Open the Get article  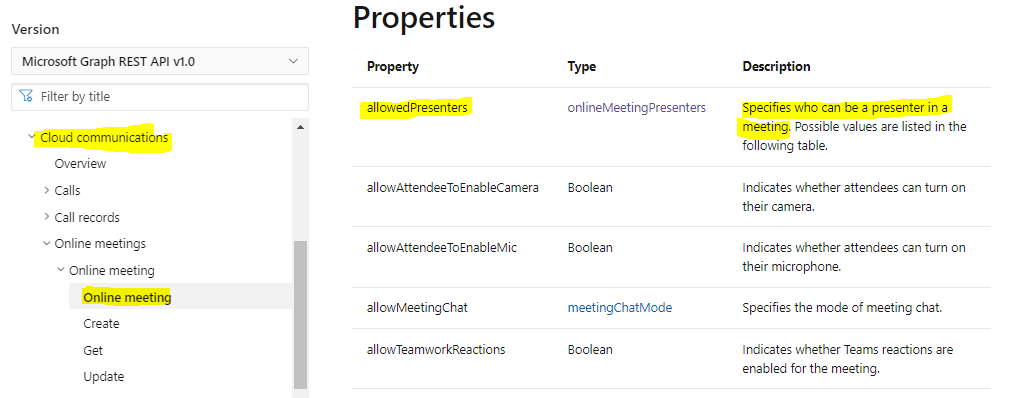pyautogui.click(x=93, y=350)
